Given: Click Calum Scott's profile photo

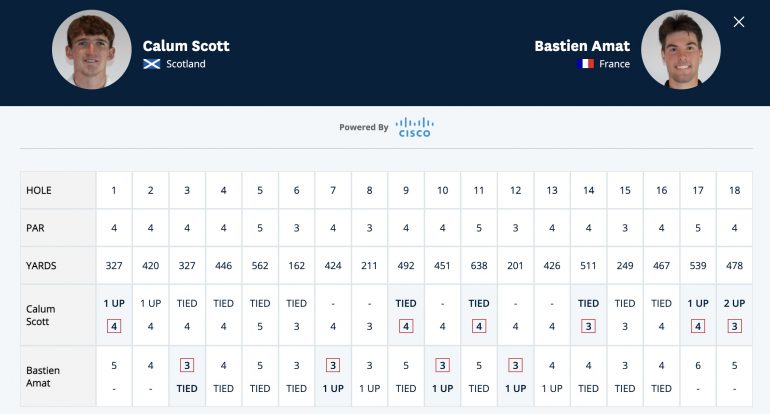Looking at the screenshot, I should click(92, 50).
